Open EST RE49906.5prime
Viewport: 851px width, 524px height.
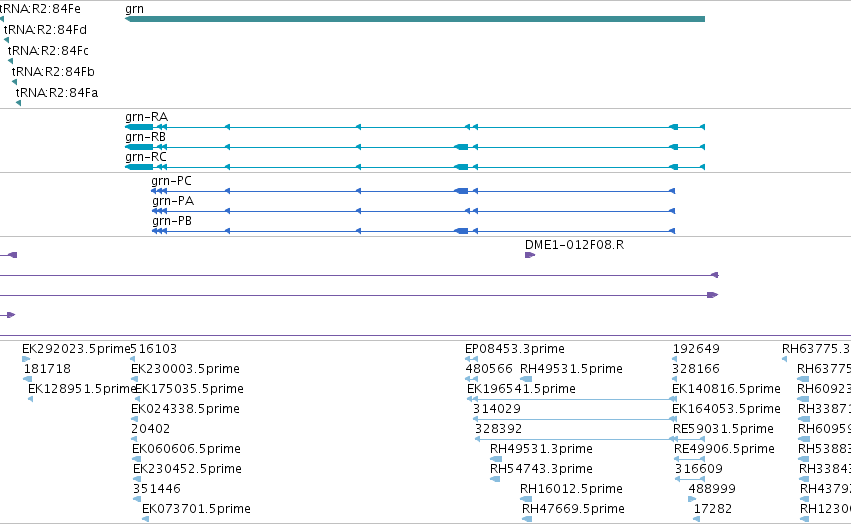[724, 449]
